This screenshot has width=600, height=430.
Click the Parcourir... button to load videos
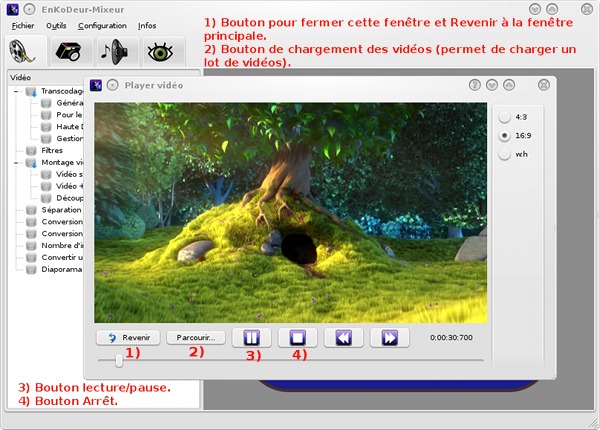(x=196, y=338)
